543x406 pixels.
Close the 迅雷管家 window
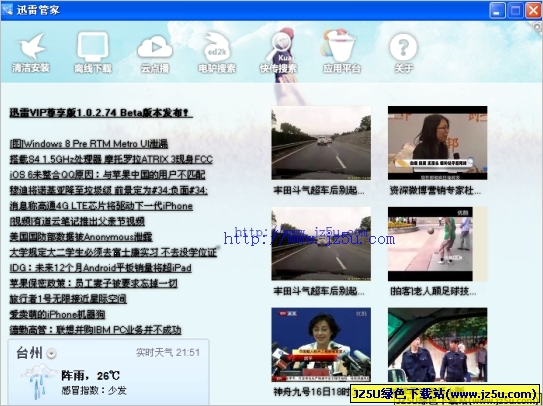click(533, 10)
